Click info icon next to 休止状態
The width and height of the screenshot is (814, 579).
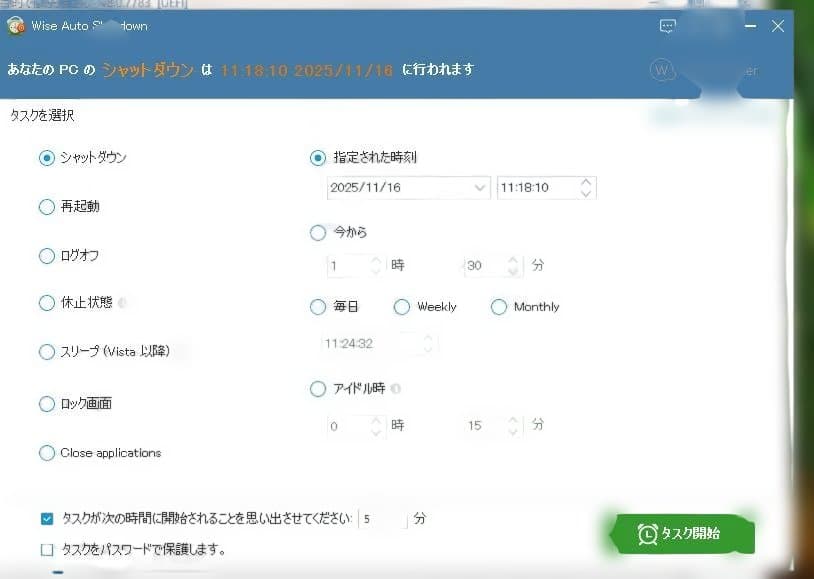tap(122, 302)
